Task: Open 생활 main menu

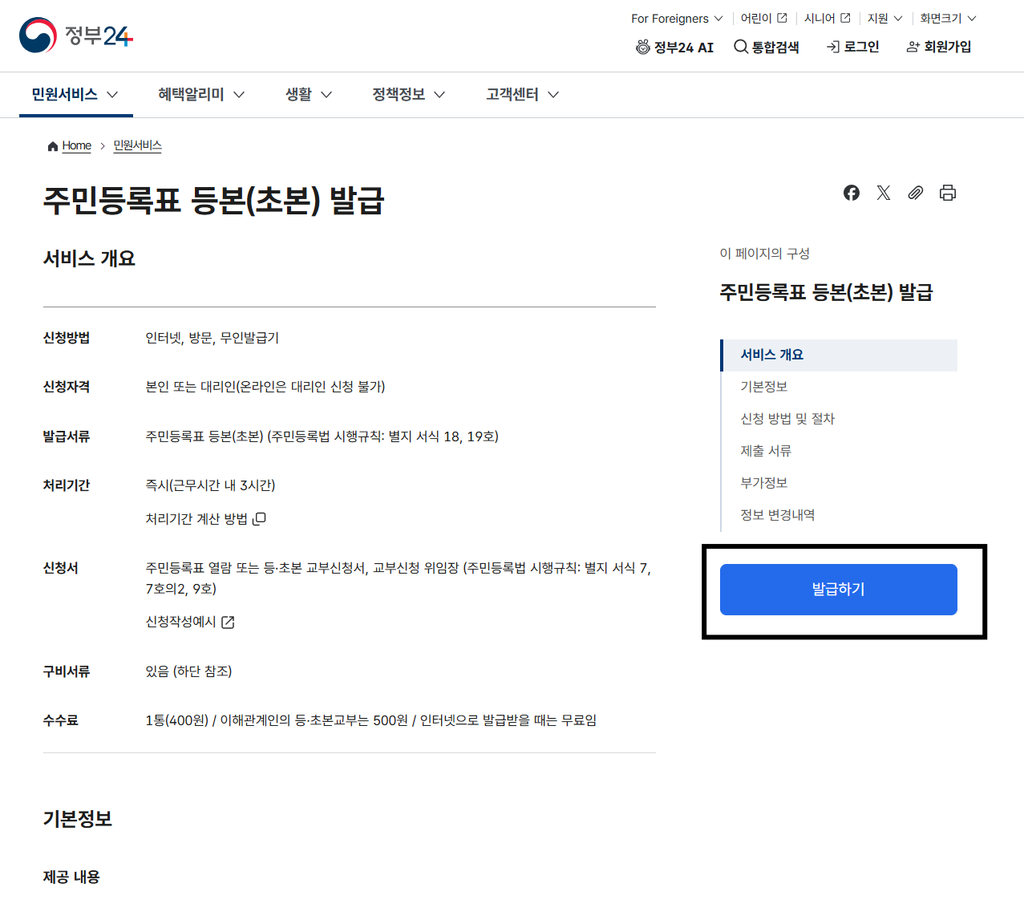Action: point(308,95)
